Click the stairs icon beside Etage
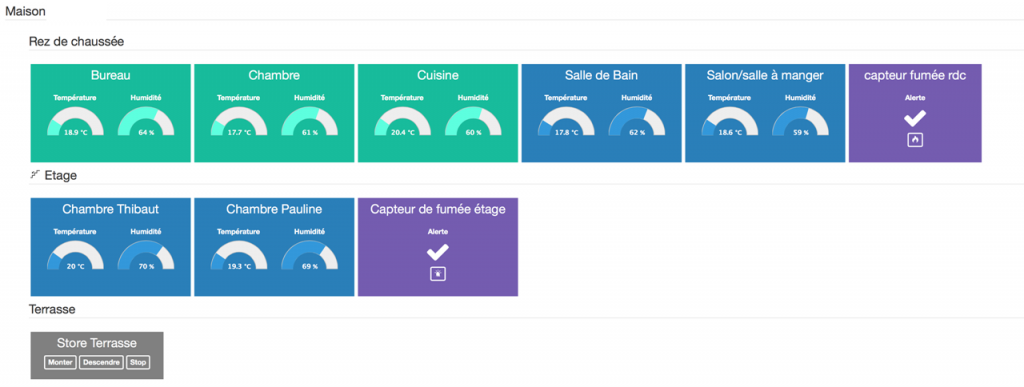Image resolution: width=1024 pixels, height=387 pixels. point(35,174)
